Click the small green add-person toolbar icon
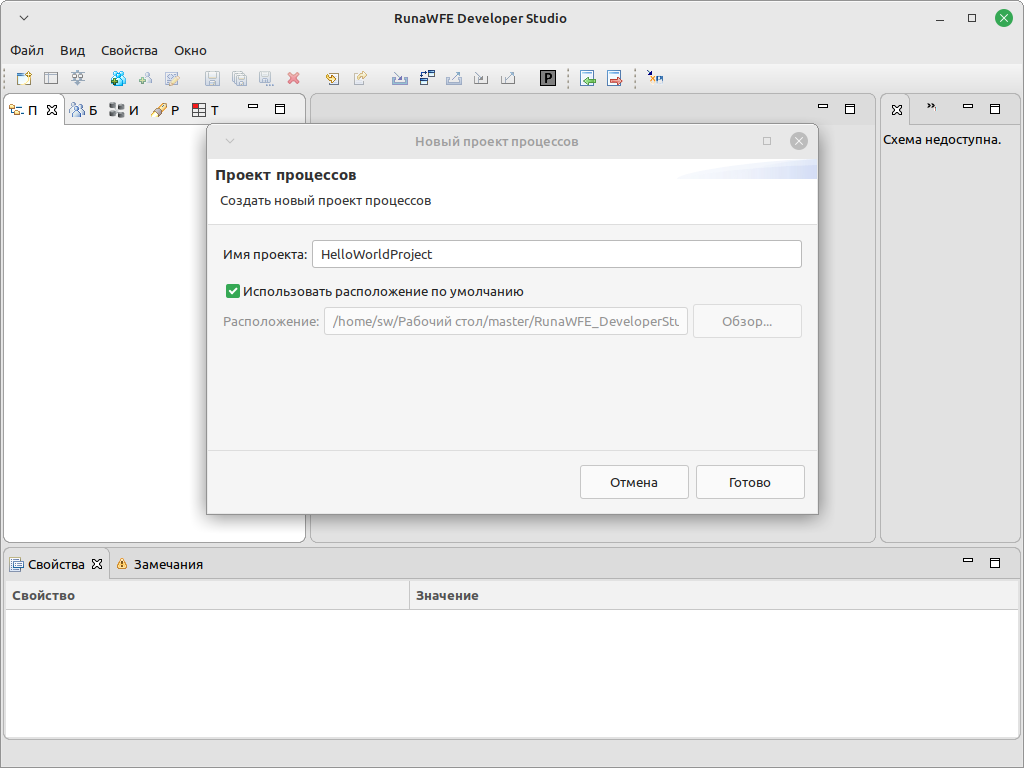Viewport: 1024px width, 768px height. point(145,78)
